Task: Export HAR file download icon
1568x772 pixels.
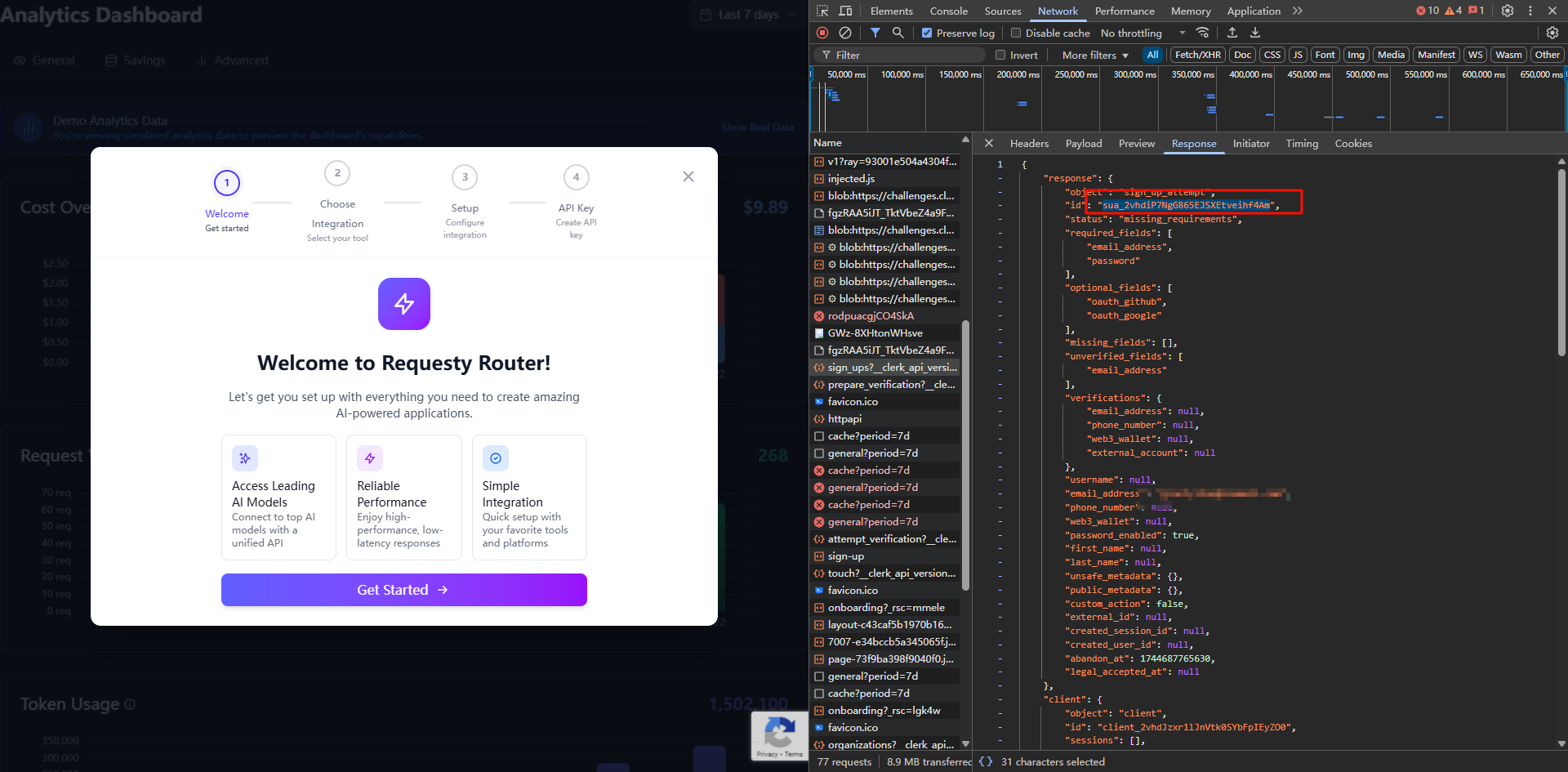Action: click(1255, 33)
